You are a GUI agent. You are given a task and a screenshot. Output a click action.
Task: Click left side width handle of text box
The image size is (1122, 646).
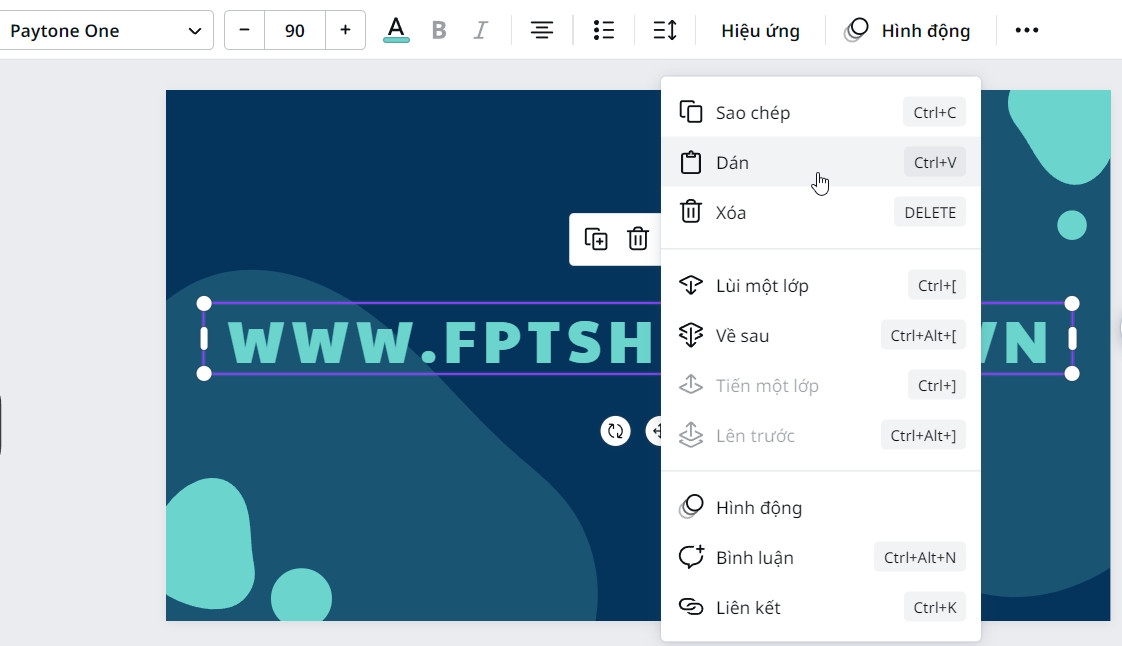204,338
